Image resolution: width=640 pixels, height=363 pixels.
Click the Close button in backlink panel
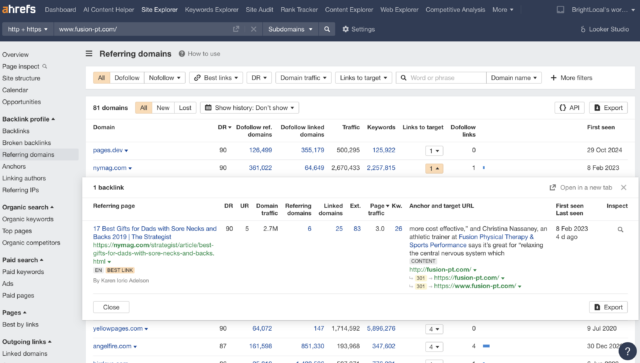tap(111, 307)
